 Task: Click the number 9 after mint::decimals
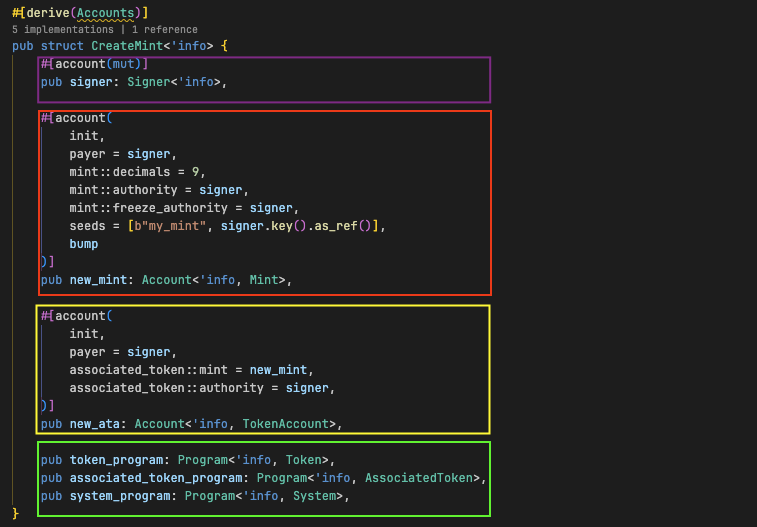[x=195, y=172]
